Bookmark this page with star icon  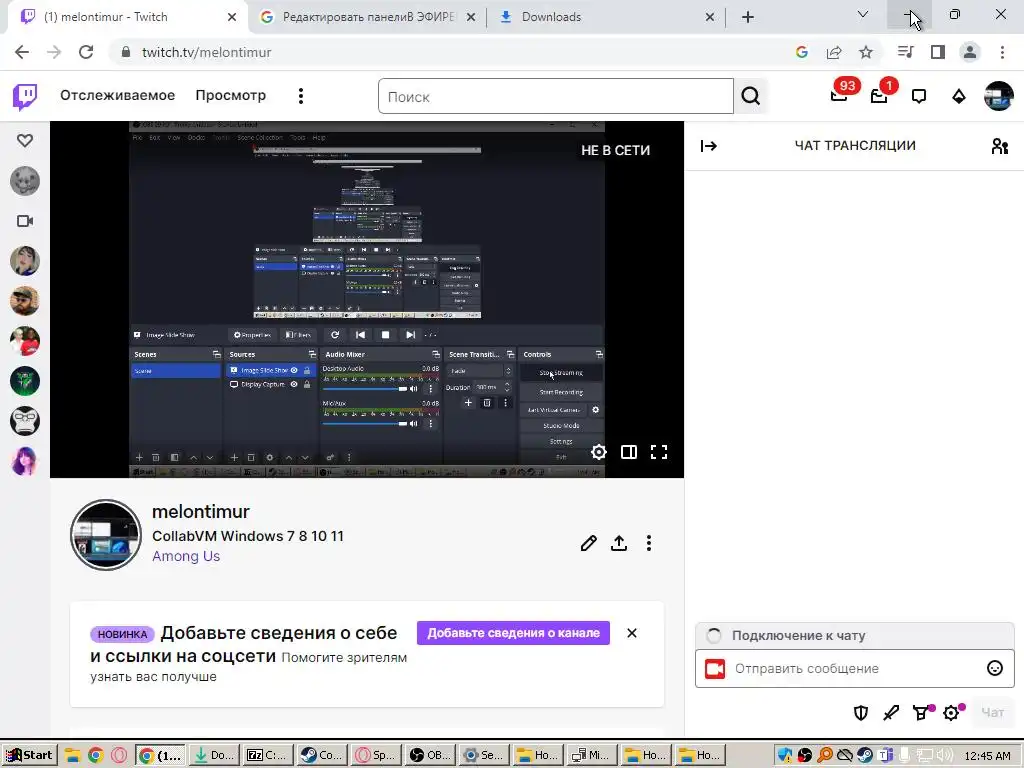[x=866, y=52]
